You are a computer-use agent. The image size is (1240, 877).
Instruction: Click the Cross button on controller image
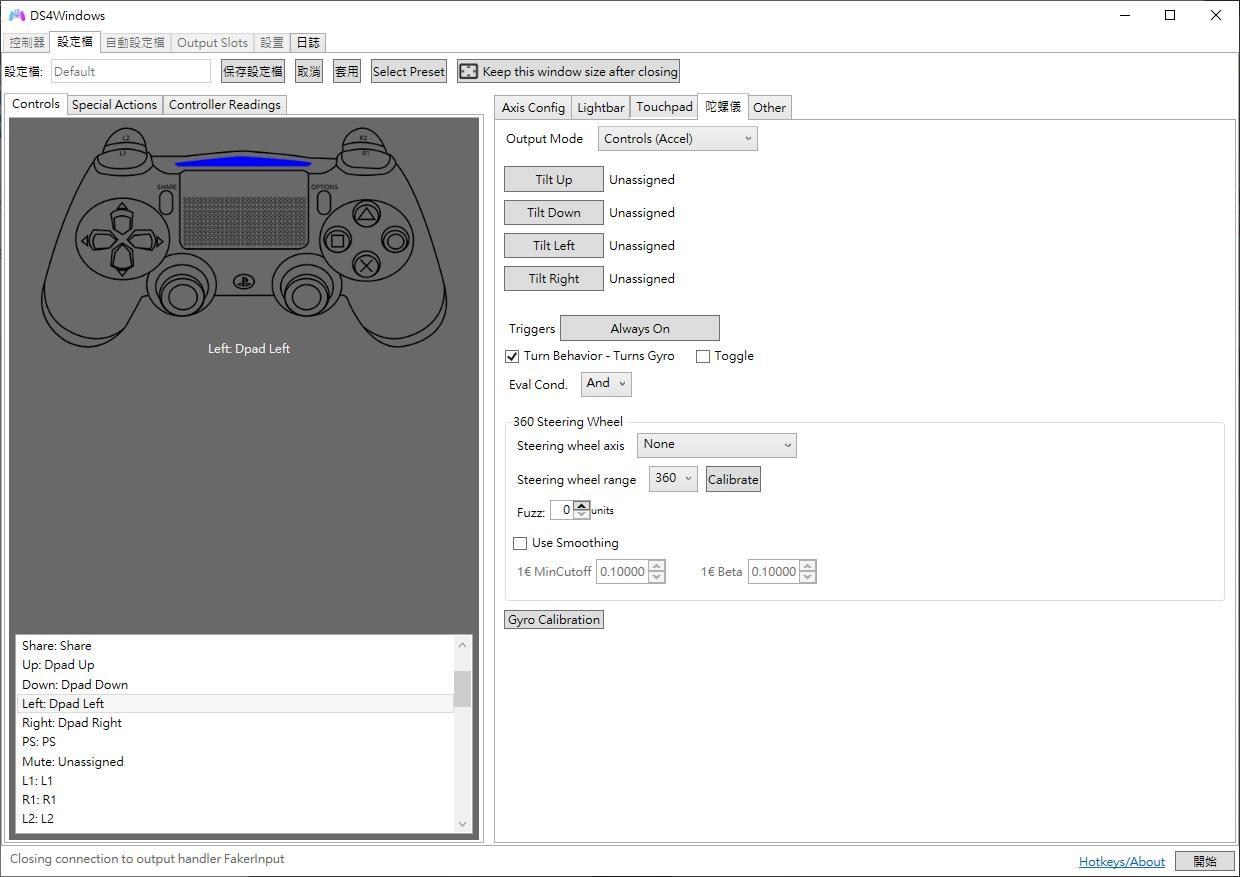pyautogui.click(x=367, y=266)
